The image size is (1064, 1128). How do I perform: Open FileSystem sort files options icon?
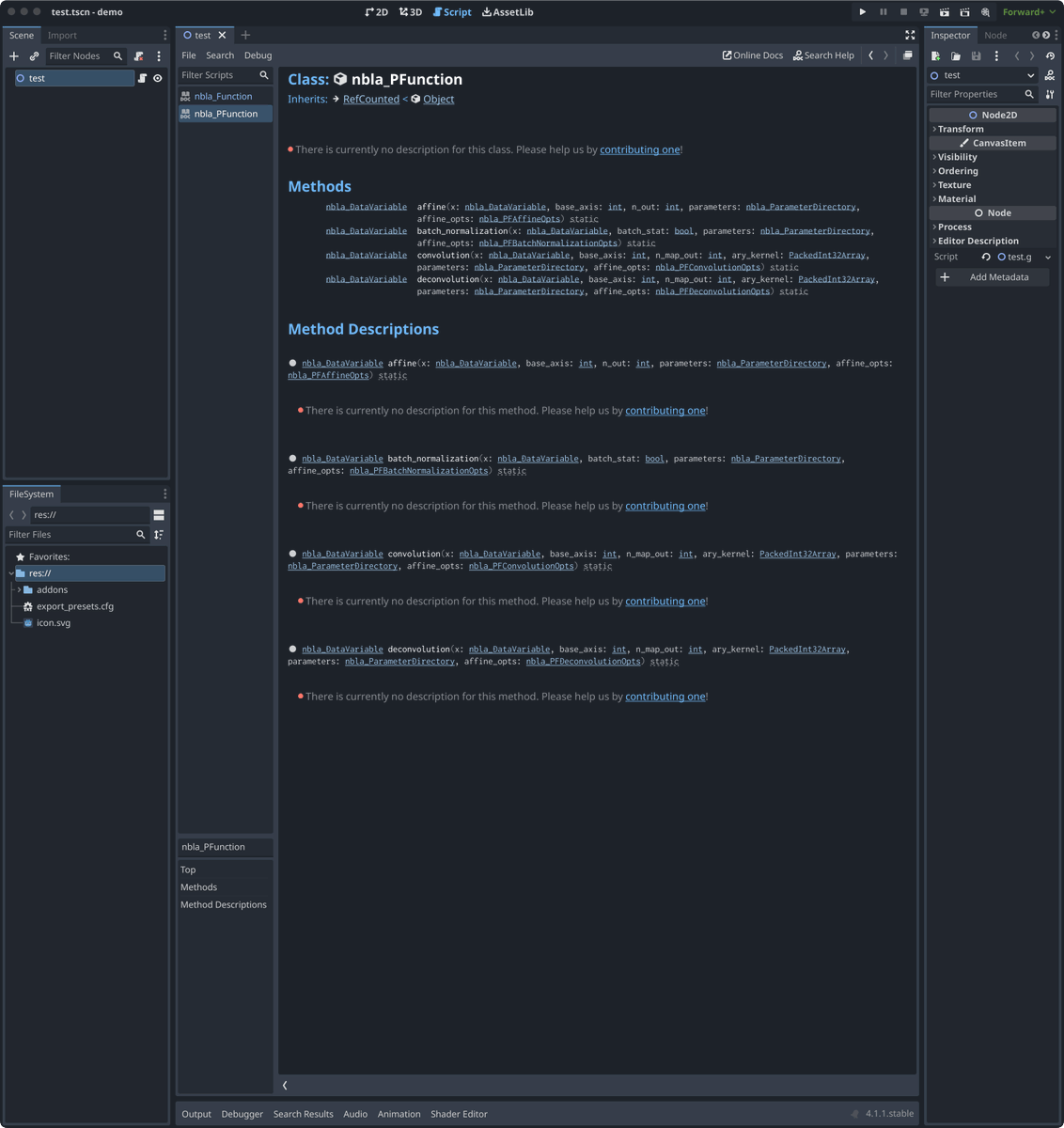click(x=159, y=534)
